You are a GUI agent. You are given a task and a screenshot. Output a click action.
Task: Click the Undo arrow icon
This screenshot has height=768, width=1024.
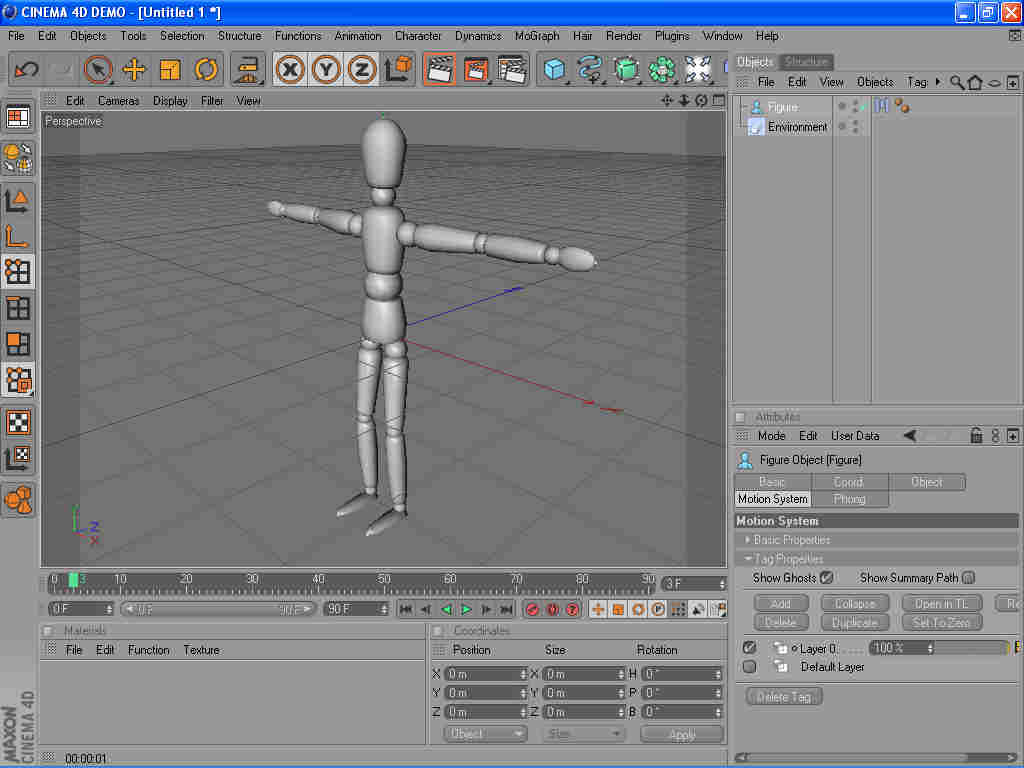[27, 69]
